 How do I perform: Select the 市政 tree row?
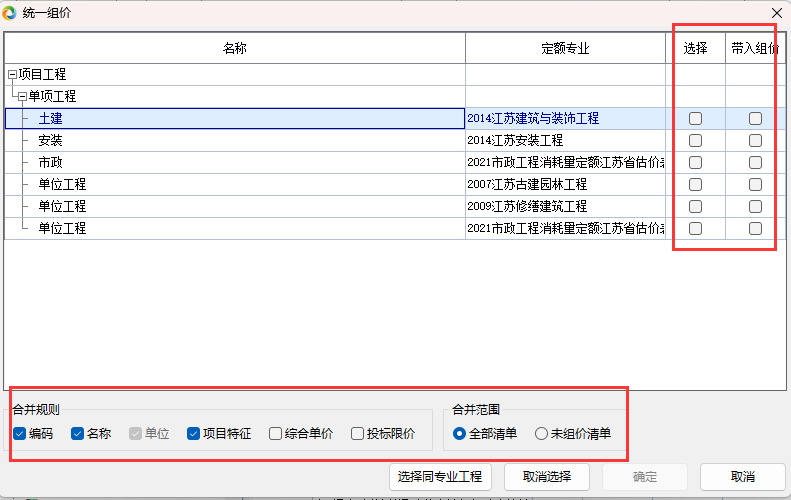point(50,163)
